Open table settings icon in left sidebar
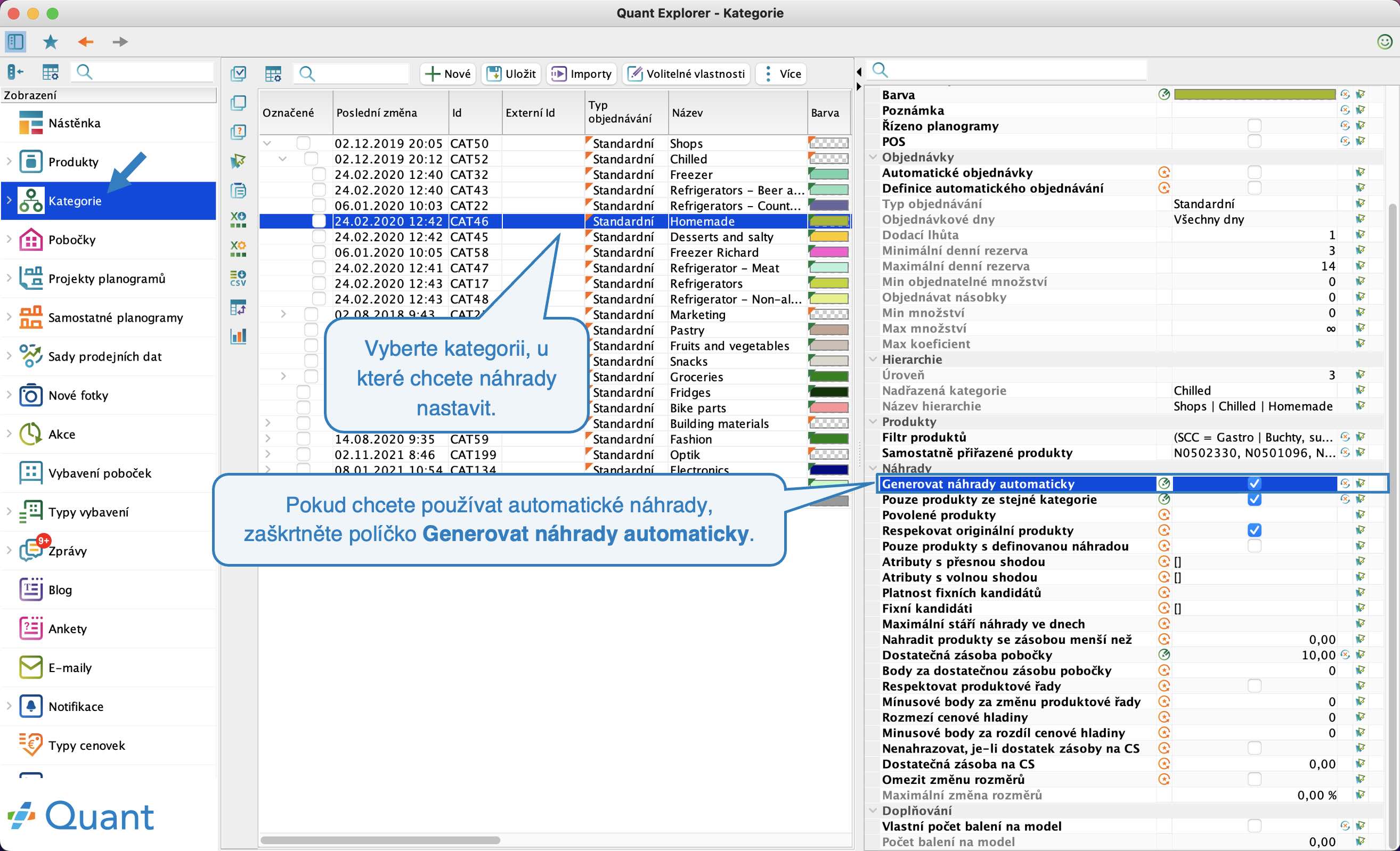The width and height of the screenshot is (1400, 851). (51, 72)
